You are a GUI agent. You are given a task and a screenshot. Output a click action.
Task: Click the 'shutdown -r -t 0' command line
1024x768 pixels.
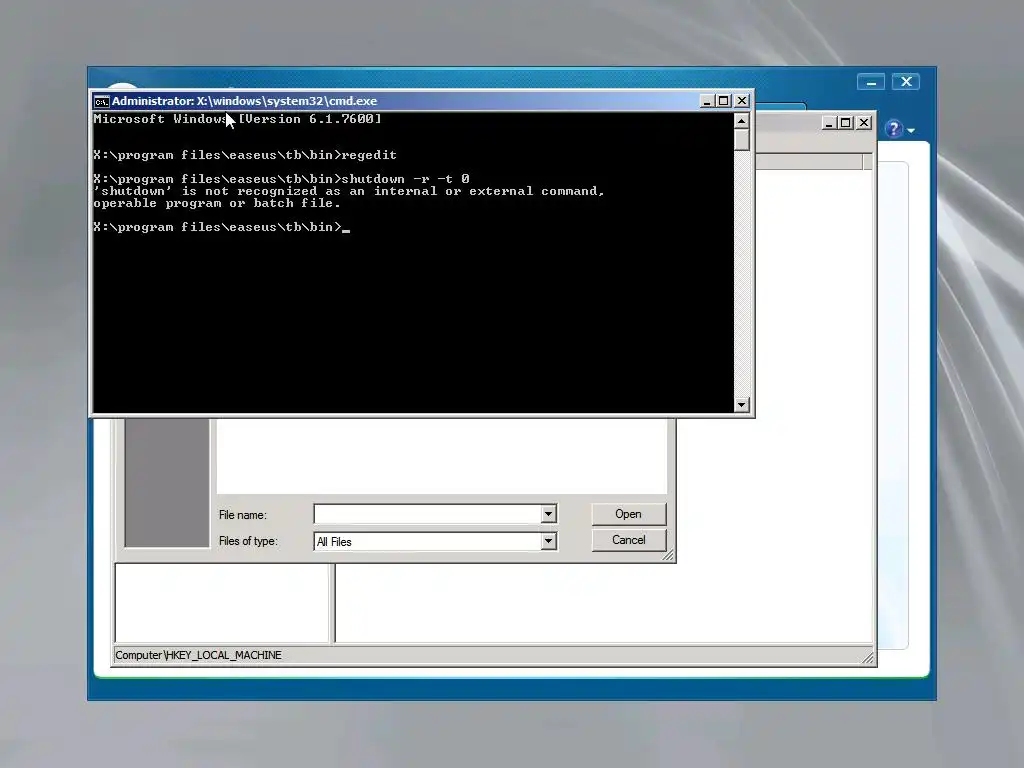click(281, 179)
